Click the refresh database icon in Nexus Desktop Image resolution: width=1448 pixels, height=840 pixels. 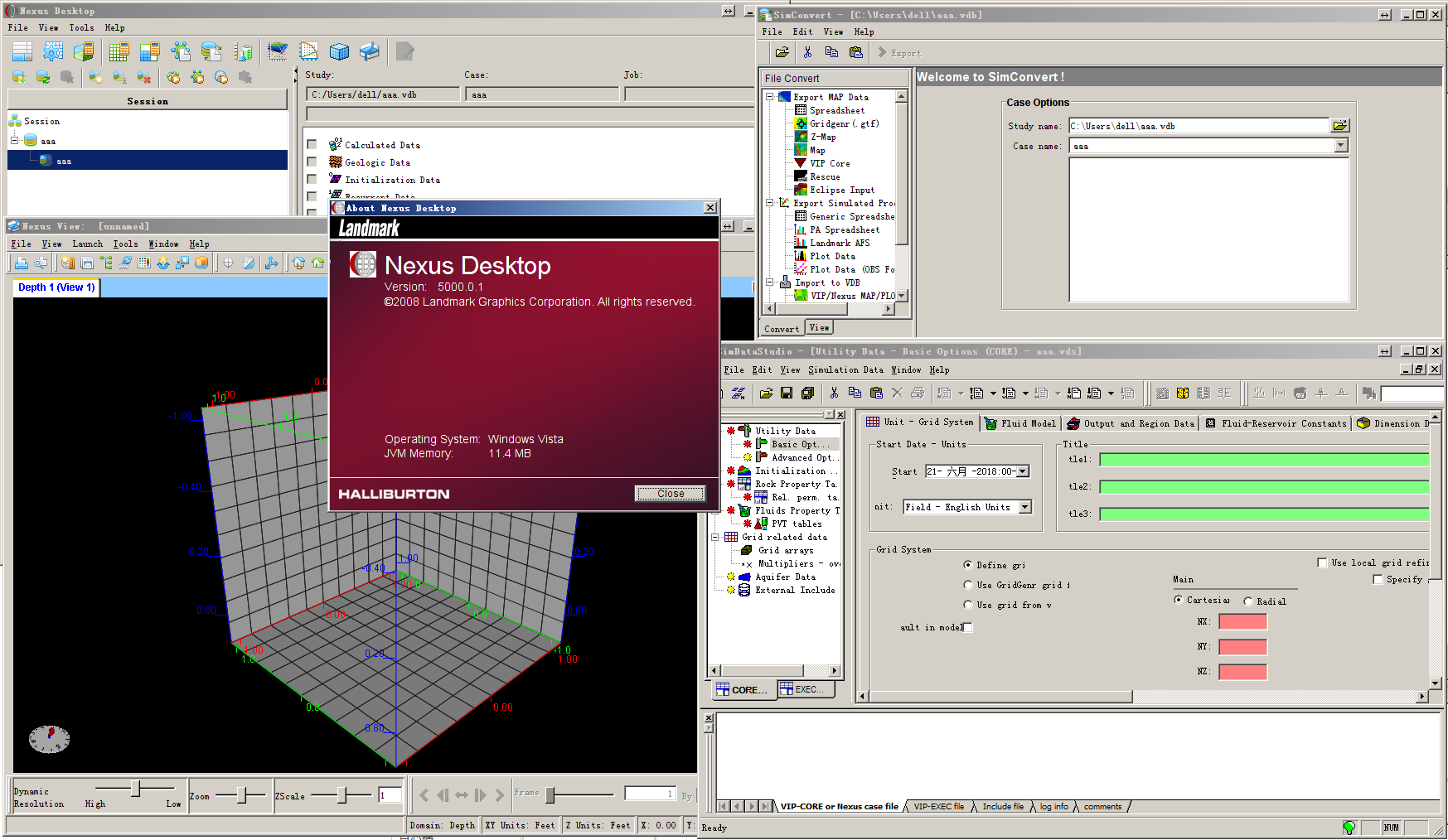click(x=43, y=77)
